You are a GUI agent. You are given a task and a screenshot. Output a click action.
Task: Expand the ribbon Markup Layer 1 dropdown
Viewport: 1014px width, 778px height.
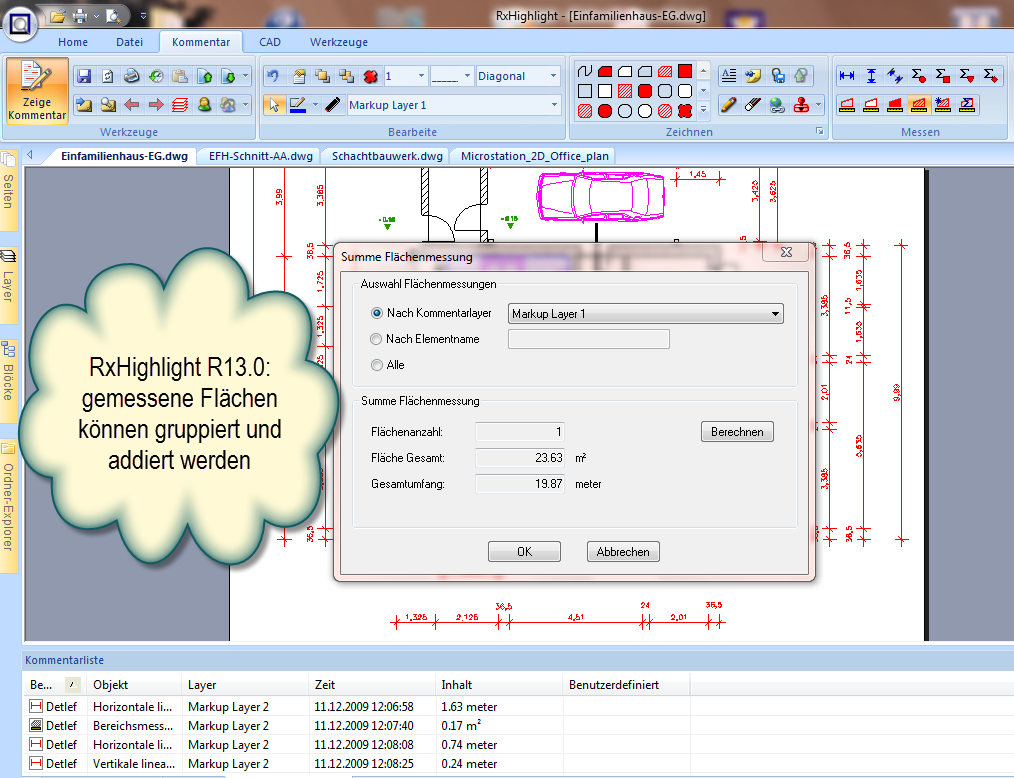point(555,105)
